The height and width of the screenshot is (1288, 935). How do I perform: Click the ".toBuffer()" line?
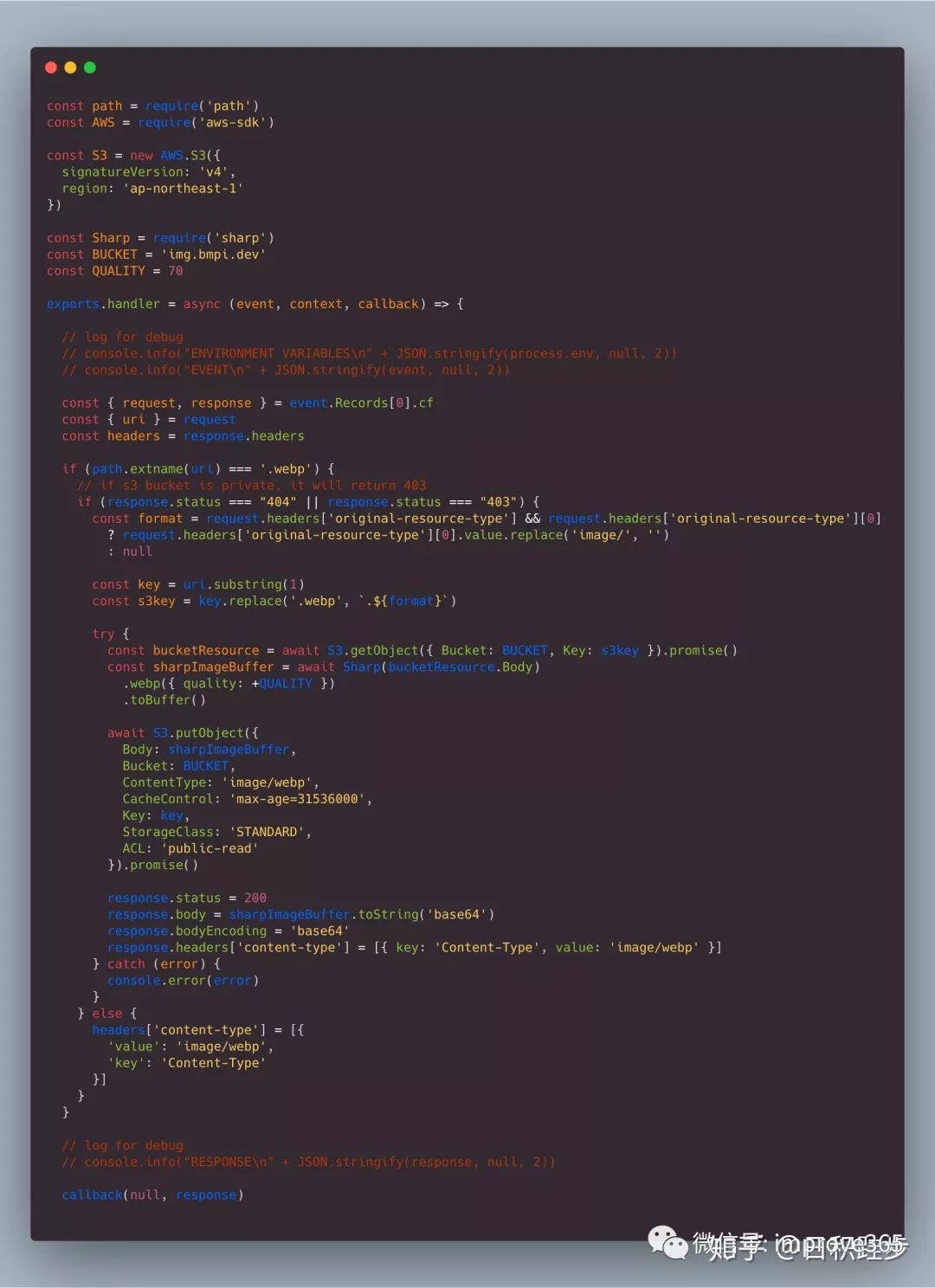(164, 700)
